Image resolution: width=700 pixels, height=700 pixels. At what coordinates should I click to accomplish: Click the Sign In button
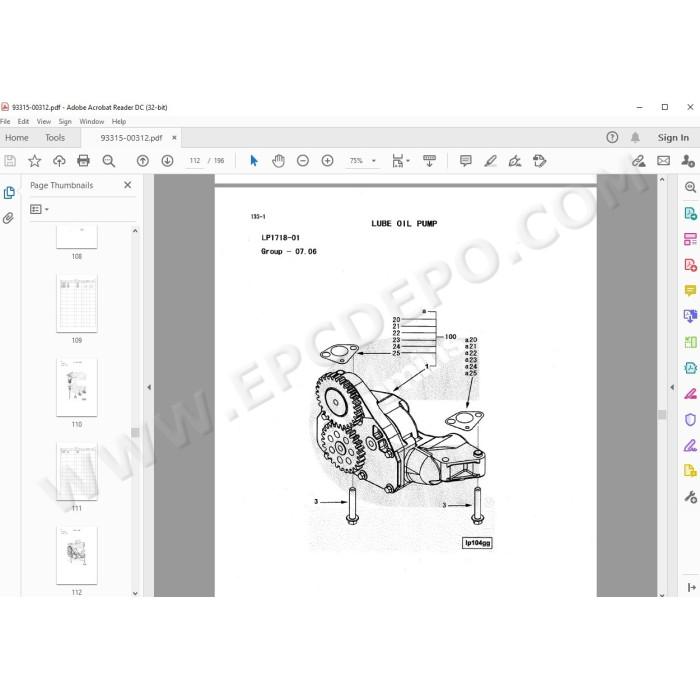pyautogui.click(x=673, y=138)
